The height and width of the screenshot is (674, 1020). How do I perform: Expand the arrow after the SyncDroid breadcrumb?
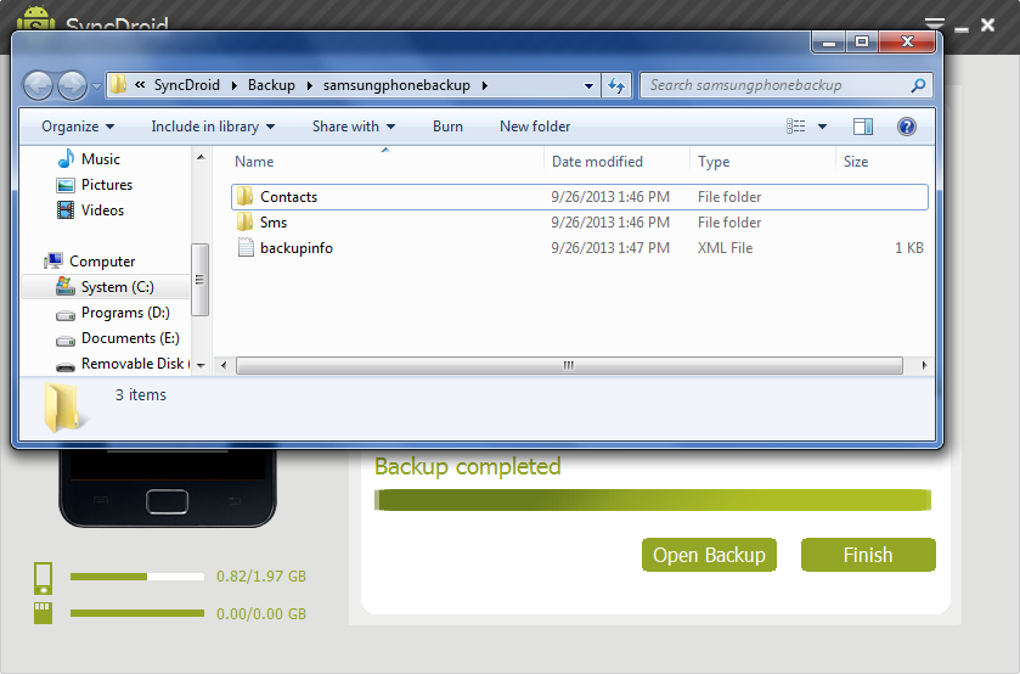point(234,85)
